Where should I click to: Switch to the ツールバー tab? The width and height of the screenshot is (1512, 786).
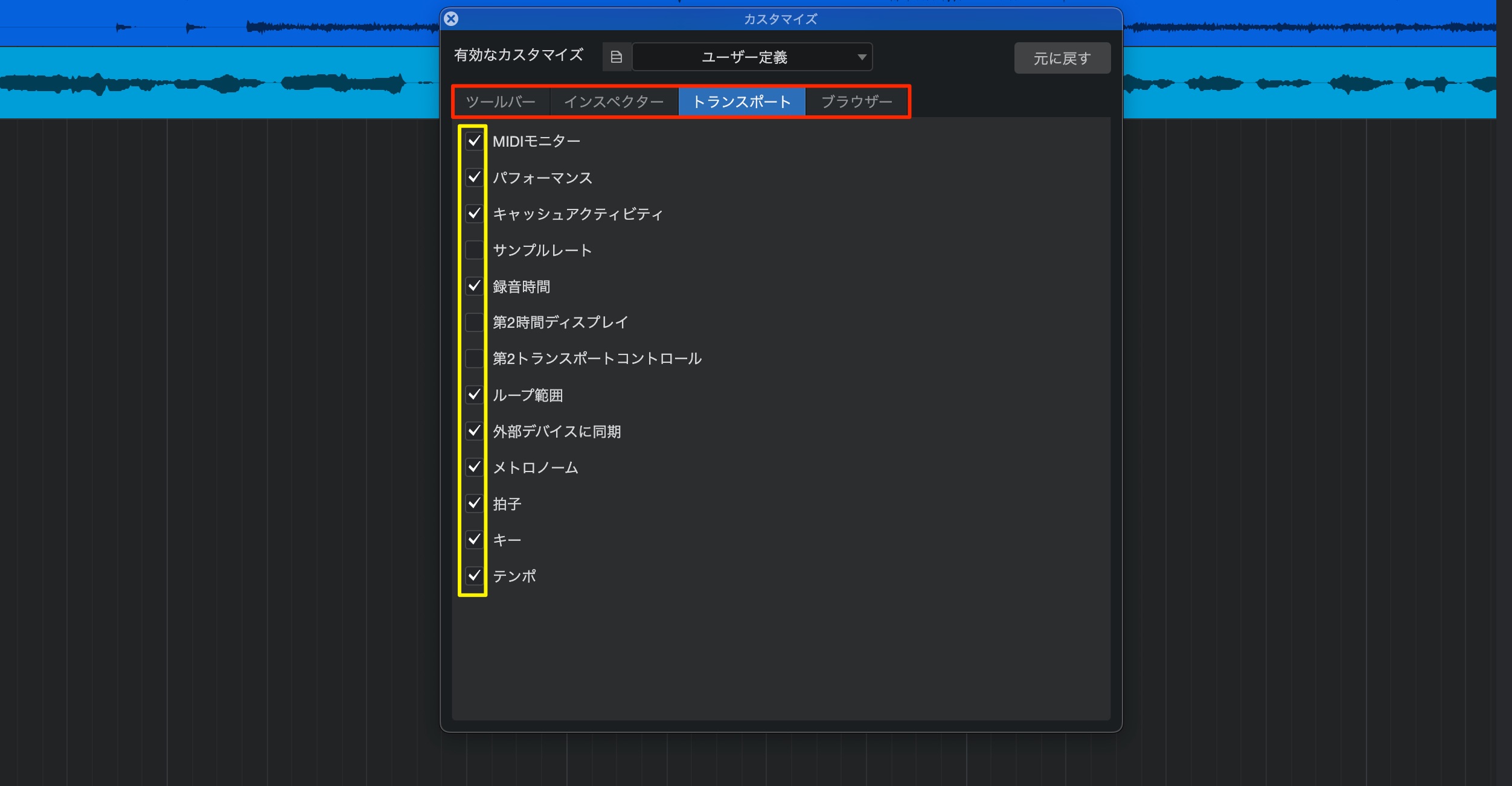[501, 101]
